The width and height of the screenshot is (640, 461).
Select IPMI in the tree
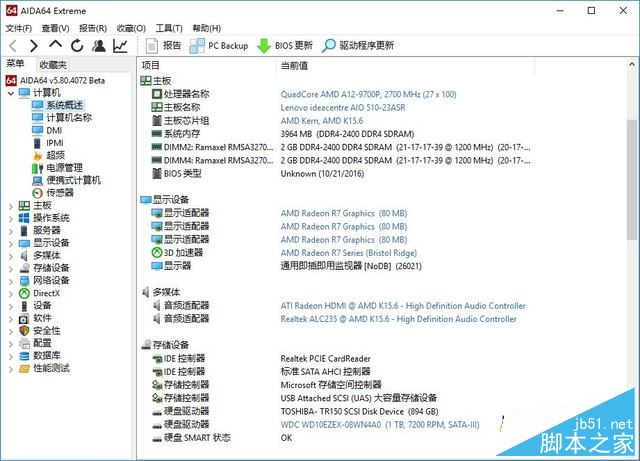coord(55,143)
